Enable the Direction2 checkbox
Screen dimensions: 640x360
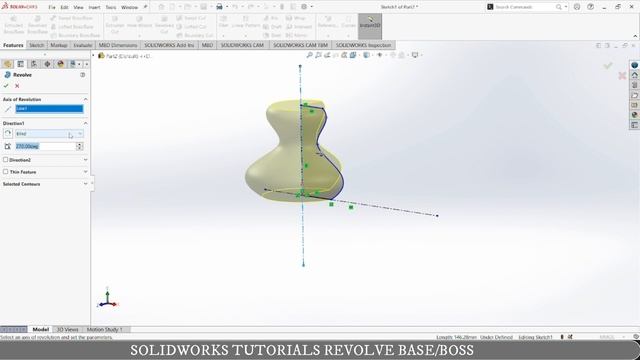point(5,160)
